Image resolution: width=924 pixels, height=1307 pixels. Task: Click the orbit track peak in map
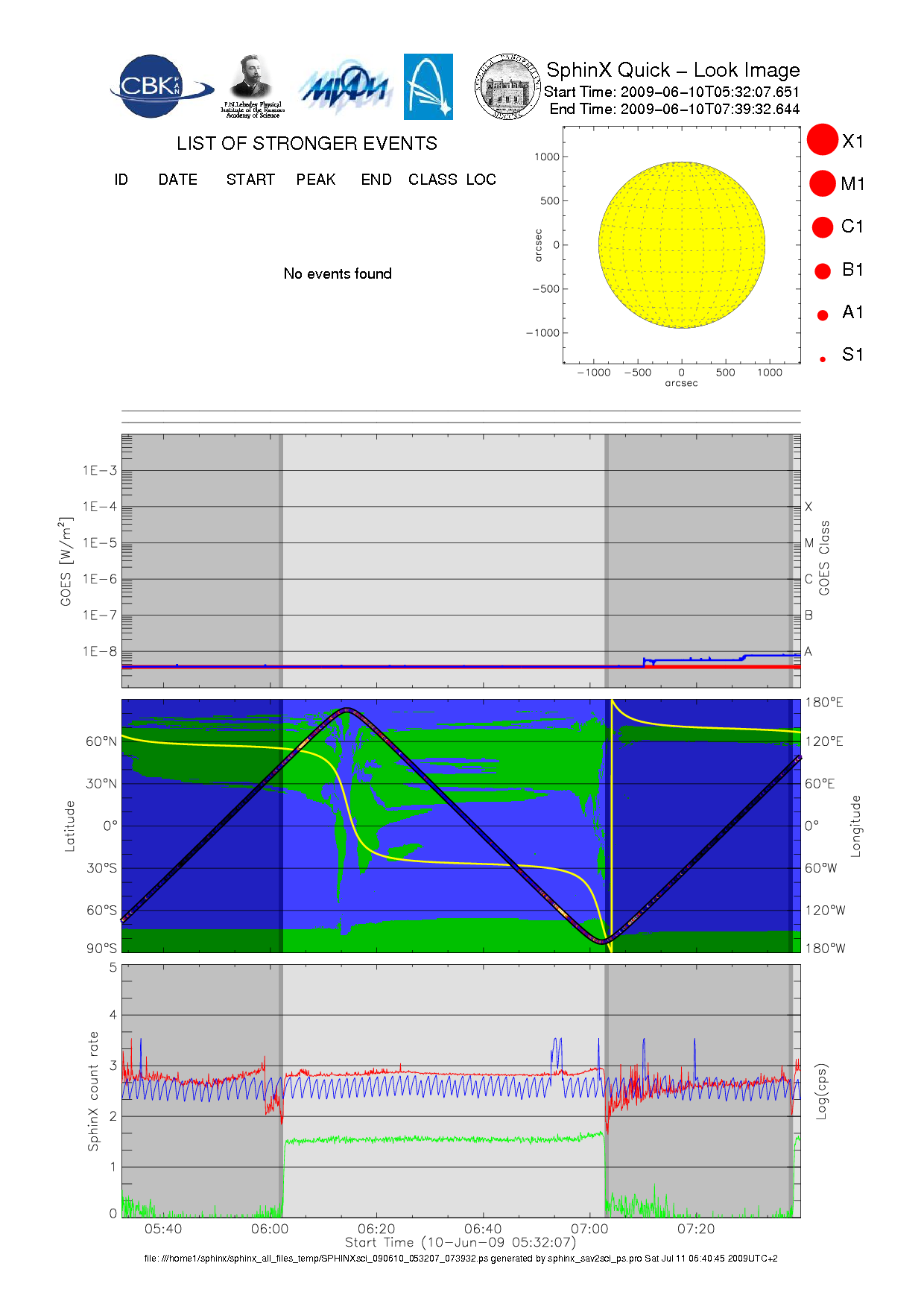(x=347, y=710)
